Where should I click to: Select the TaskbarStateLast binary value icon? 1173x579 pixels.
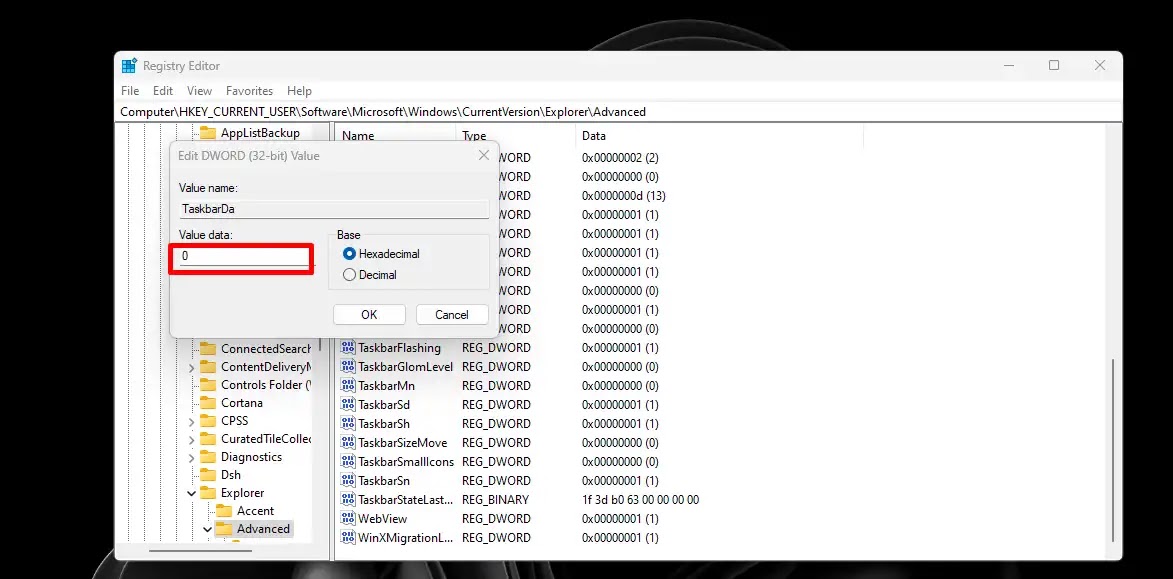[347, 500]
